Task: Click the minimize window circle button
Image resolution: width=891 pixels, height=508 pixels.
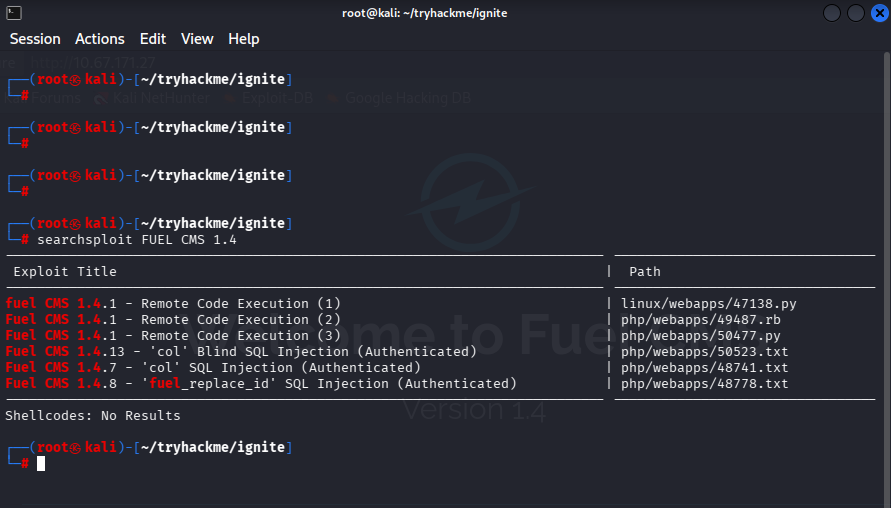Action: (x=832, y=13)
